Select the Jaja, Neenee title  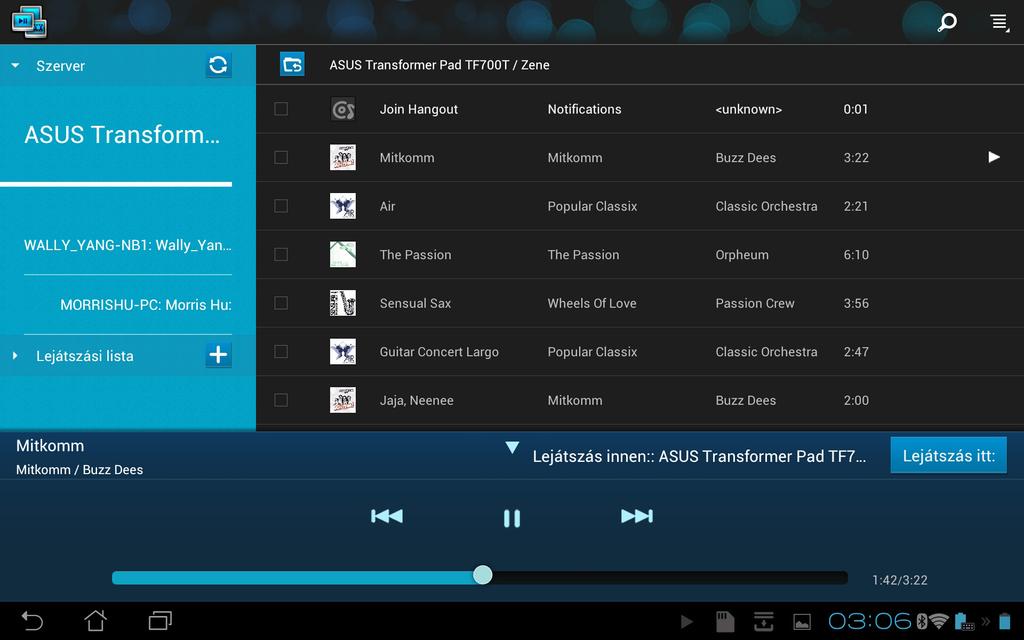click(x=417, y=400)
